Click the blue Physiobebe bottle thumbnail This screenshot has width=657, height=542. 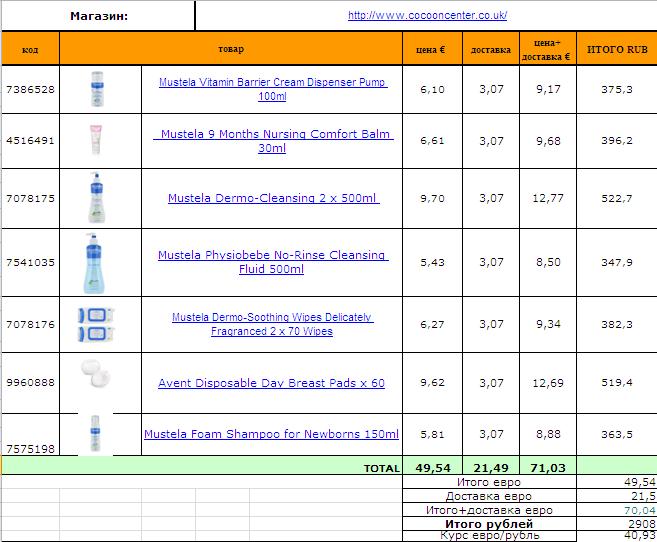coord(97,262)
